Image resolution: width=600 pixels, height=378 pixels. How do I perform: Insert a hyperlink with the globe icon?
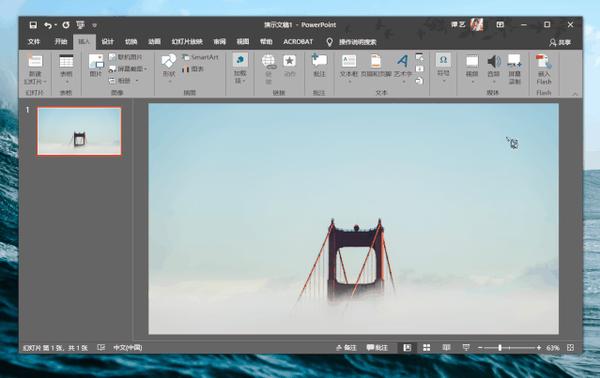click(268, 68)
